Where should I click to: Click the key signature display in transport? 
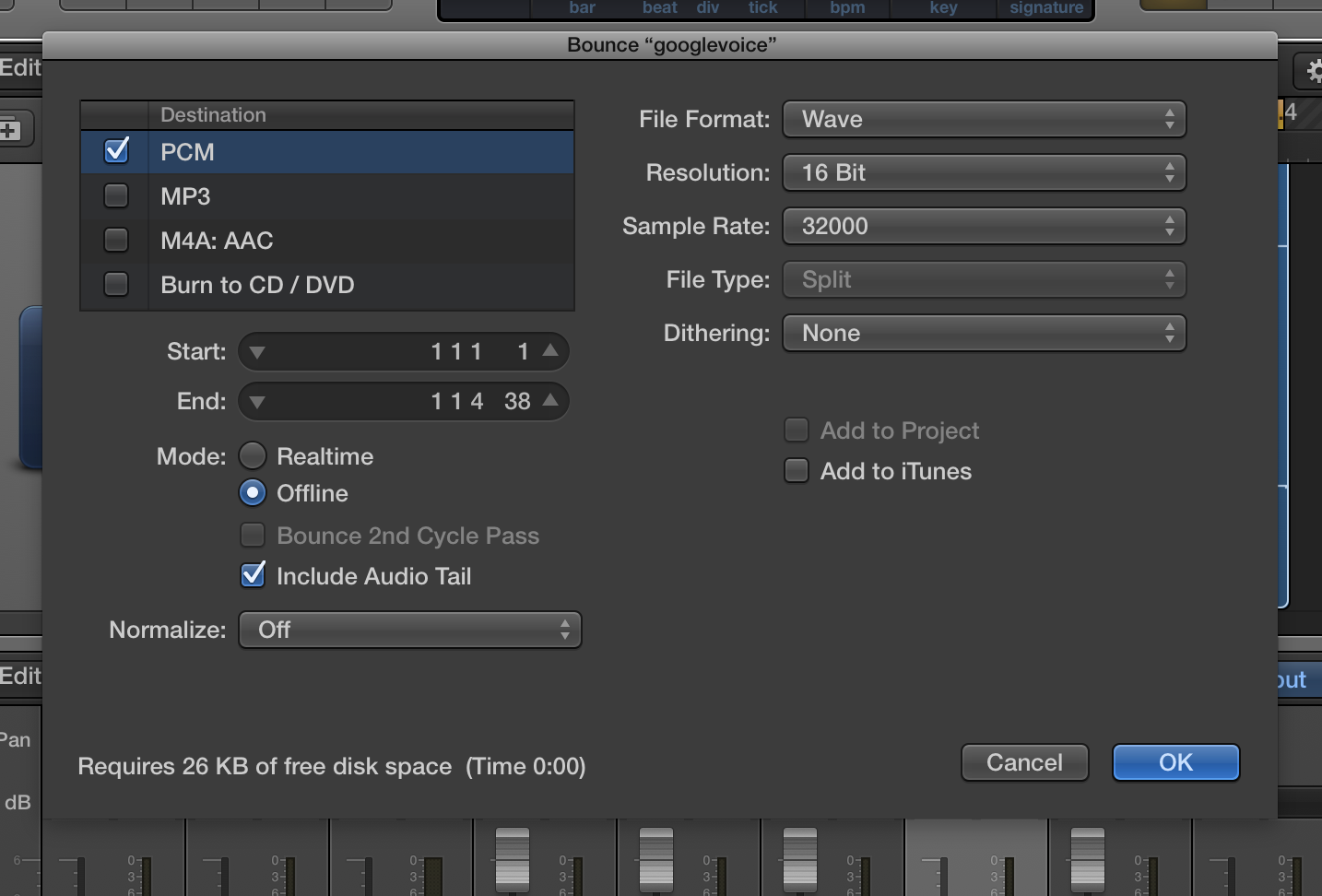click(x=943, y=8)
